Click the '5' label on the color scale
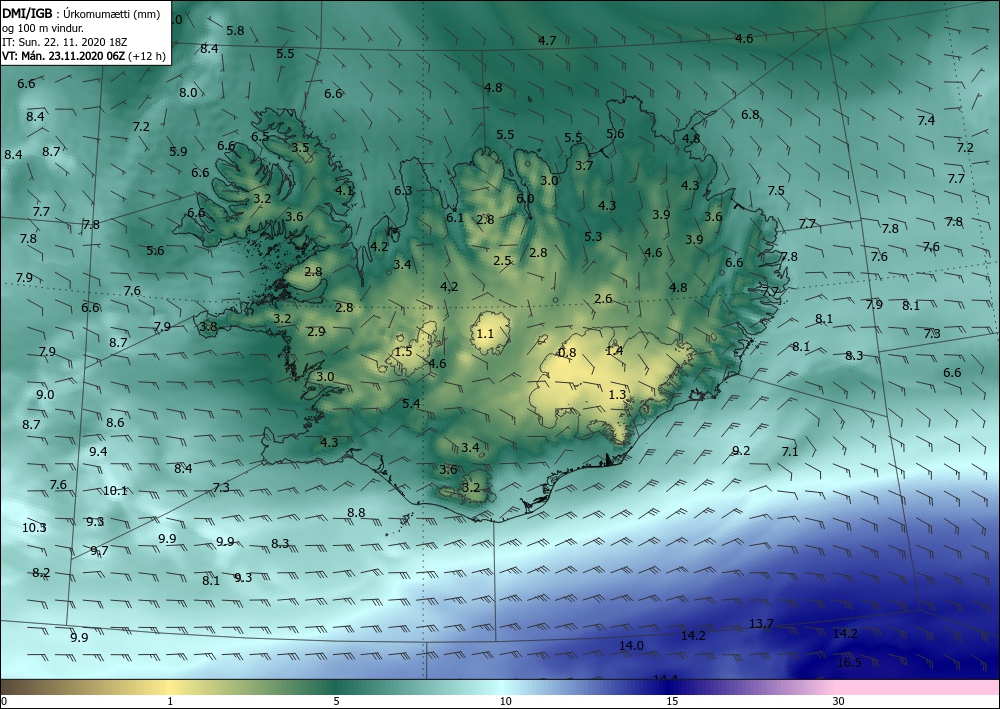Viewport: 1000px width, 709px height. tap(336, 702)
